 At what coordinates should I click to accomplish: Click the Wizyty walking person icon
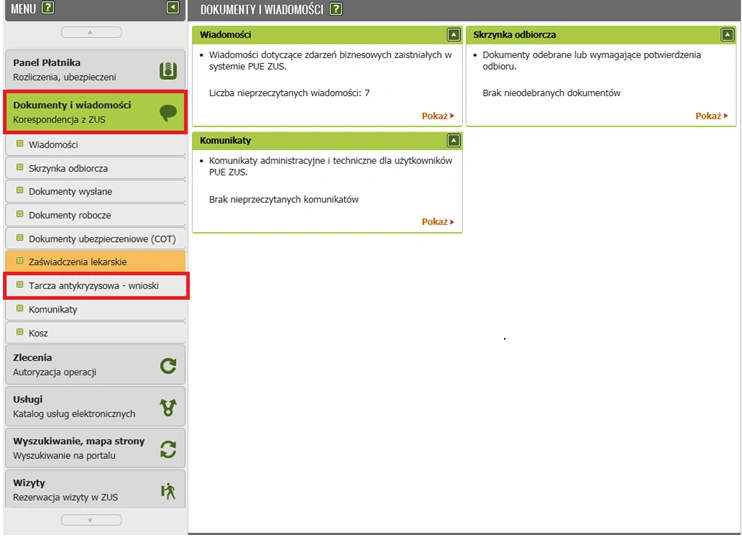point(168,491)
